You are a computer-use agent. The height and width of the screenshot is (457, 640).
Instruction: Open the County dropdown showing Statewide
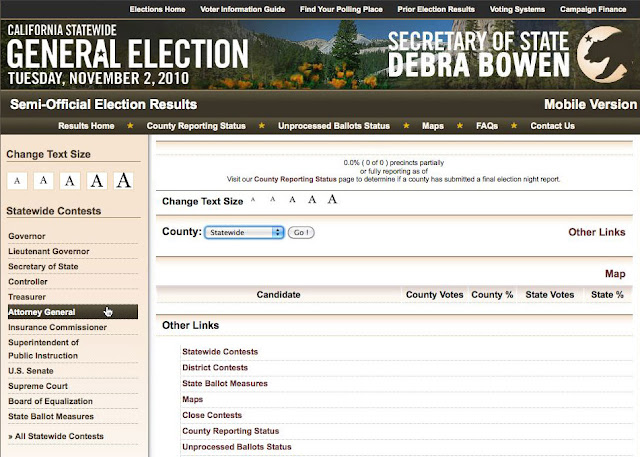tap(244, 232)
